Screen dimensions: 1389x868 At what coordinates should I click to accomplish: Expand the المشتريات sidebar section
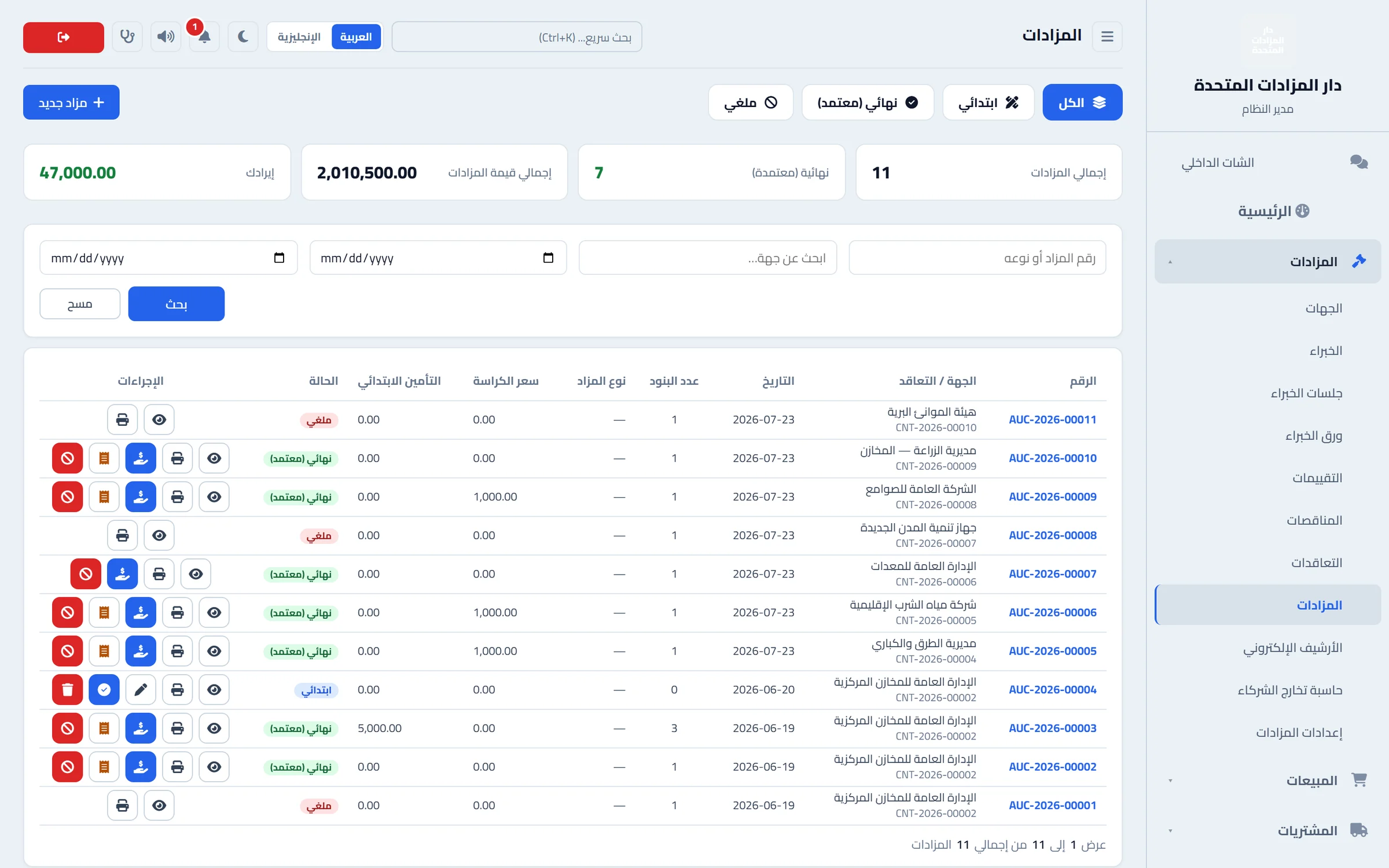coord(1267,830)
